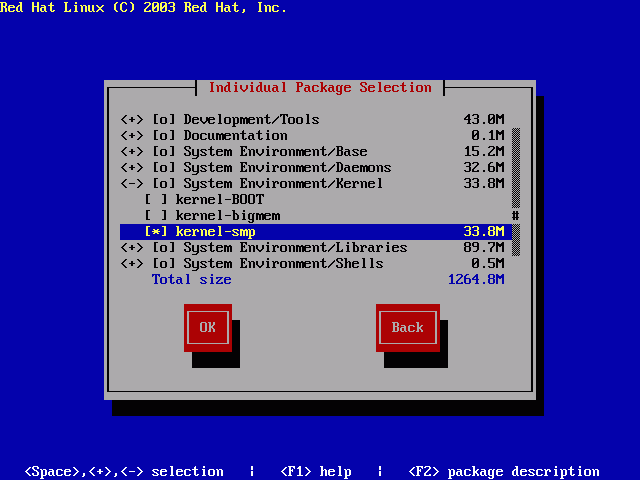The width and height of the screenshot is (640, 480).
Task: Toggle the System Environment/Daemons checkbox
Action: click(164, 167)
